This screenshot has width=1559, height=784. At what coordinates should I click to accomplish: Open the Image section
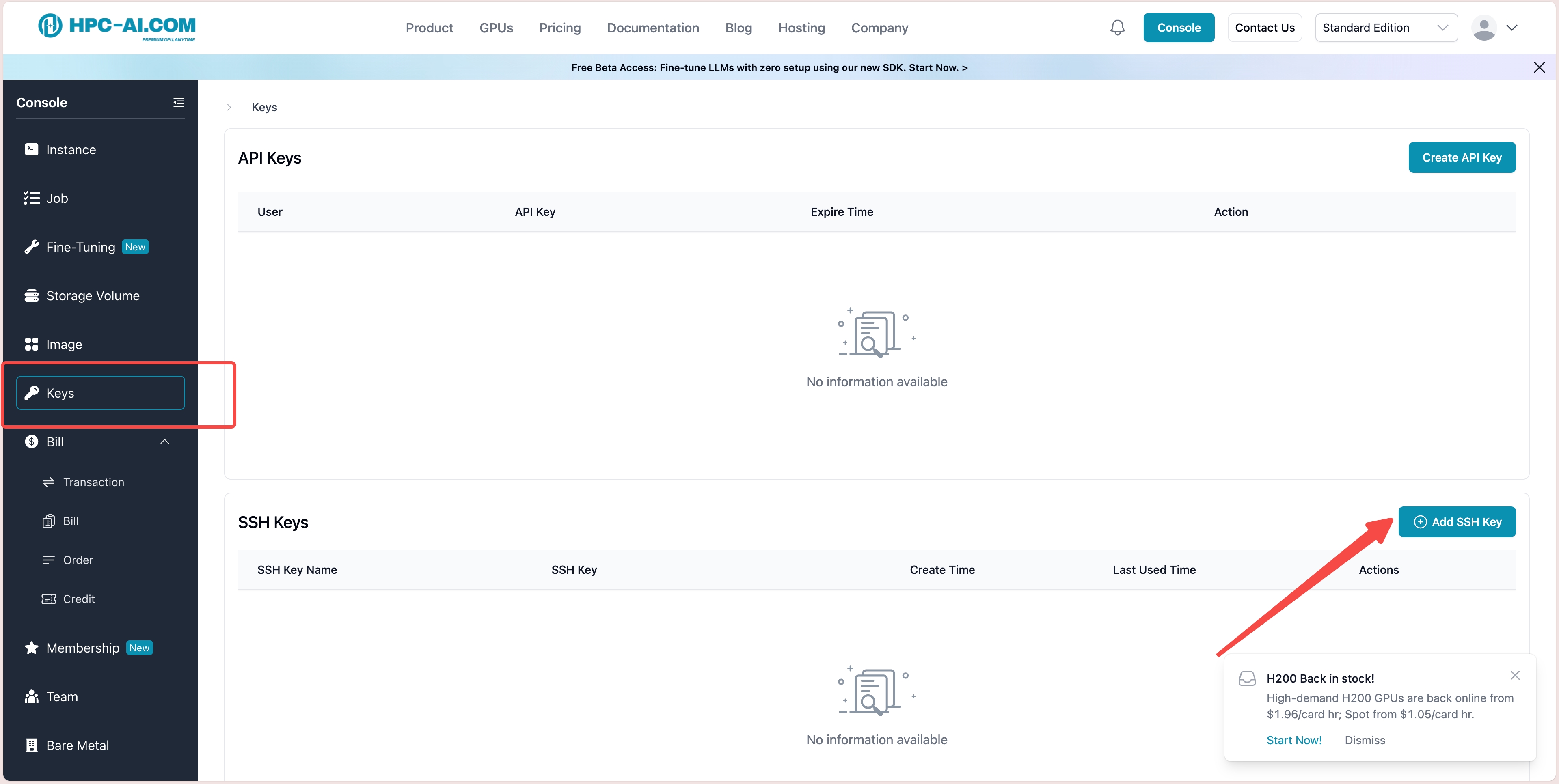tap(64, 344)
